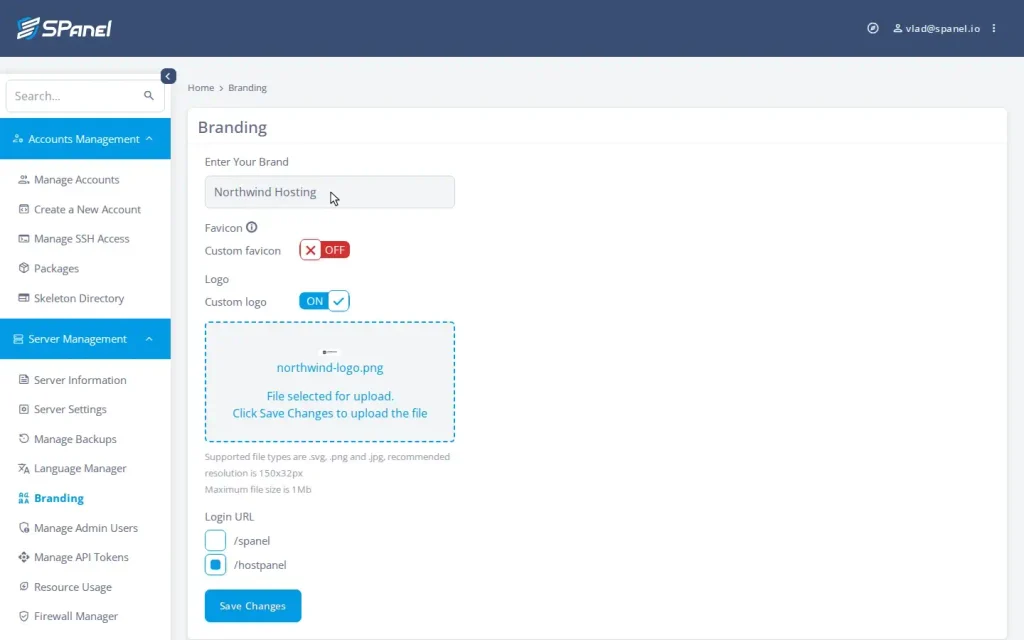This screenshot has height=640, width=1024.
Task: Click the Server Information icon
Action: [24, 379]
